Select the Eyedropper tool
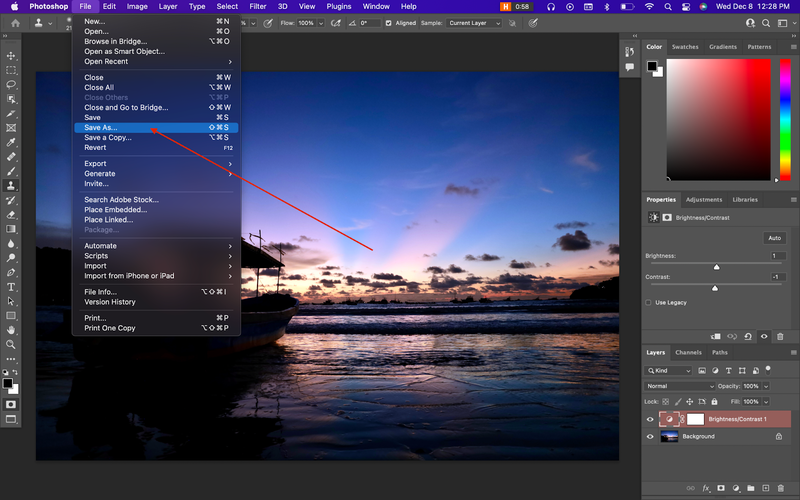Viewport: 800px width, 500px height. point(12,142)
